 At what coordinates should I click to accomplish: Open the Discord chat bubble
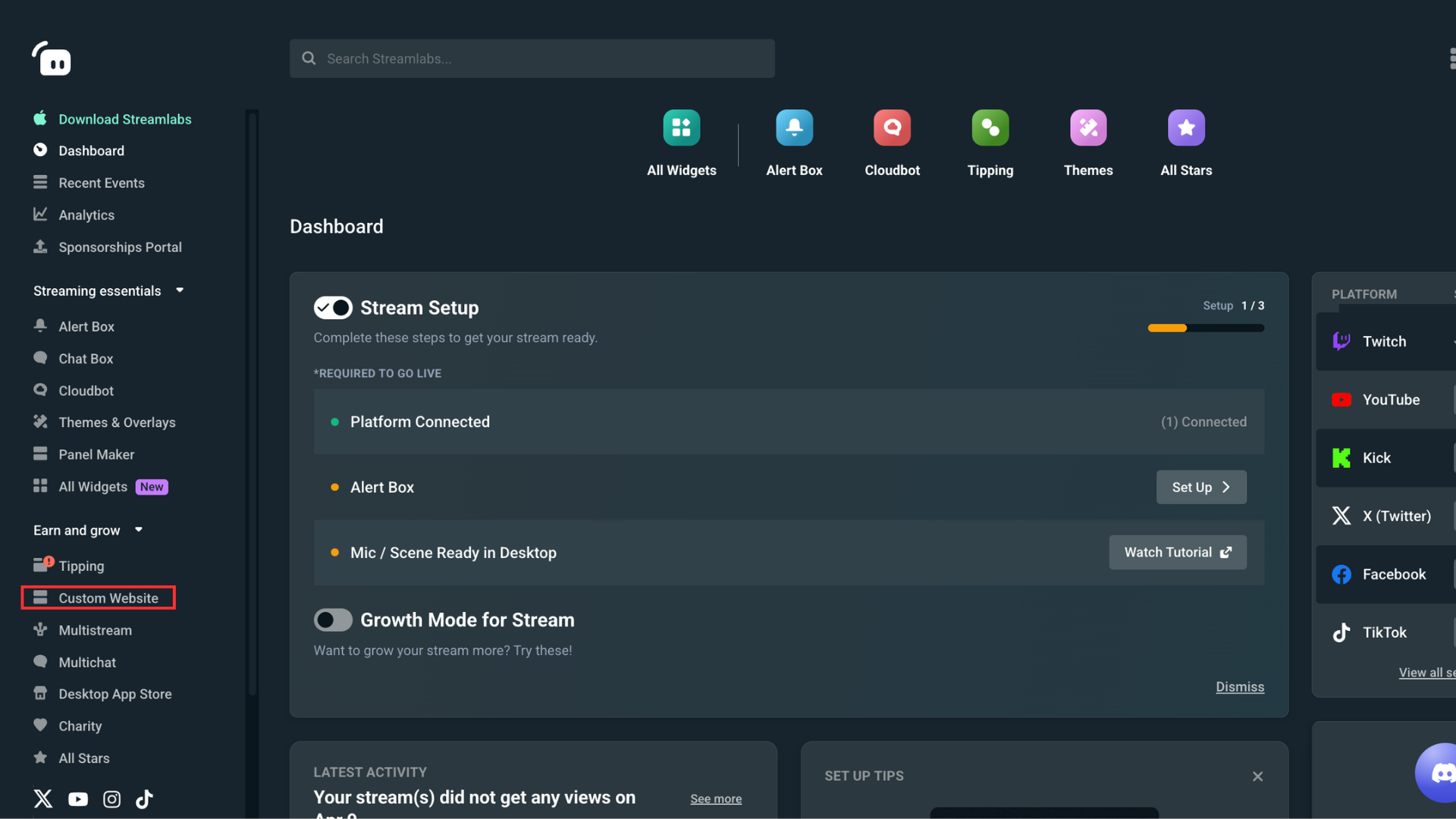[x=1436, y=772]
